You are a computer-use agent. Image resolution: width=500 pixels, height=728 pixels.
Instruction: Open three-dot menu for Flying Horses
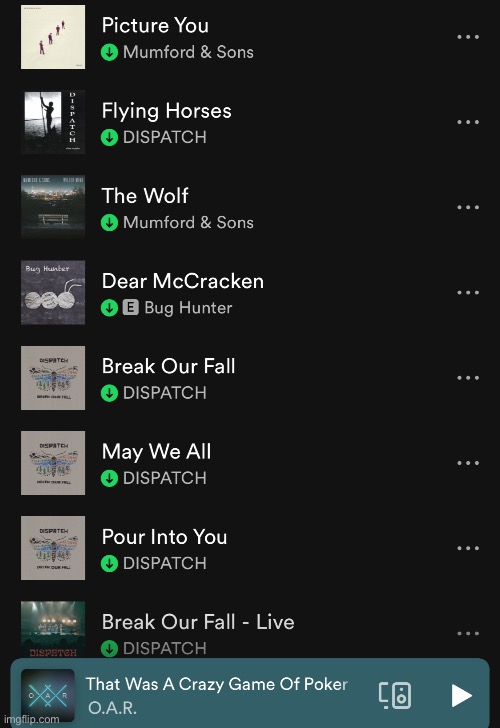[x=468, y=122]
